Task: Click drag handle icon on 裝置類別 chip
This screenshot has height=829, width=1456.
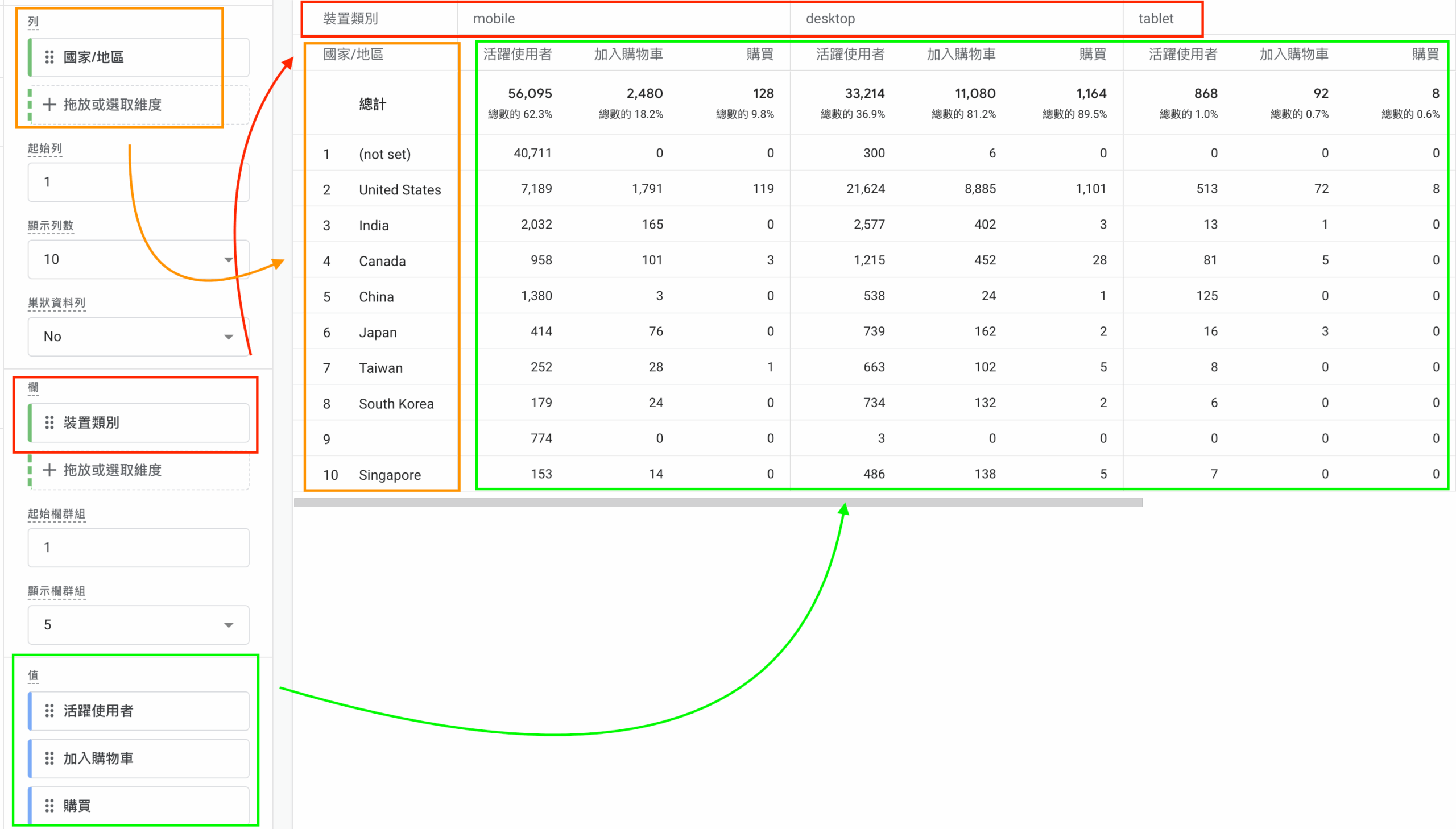Action: click(49, 422)
